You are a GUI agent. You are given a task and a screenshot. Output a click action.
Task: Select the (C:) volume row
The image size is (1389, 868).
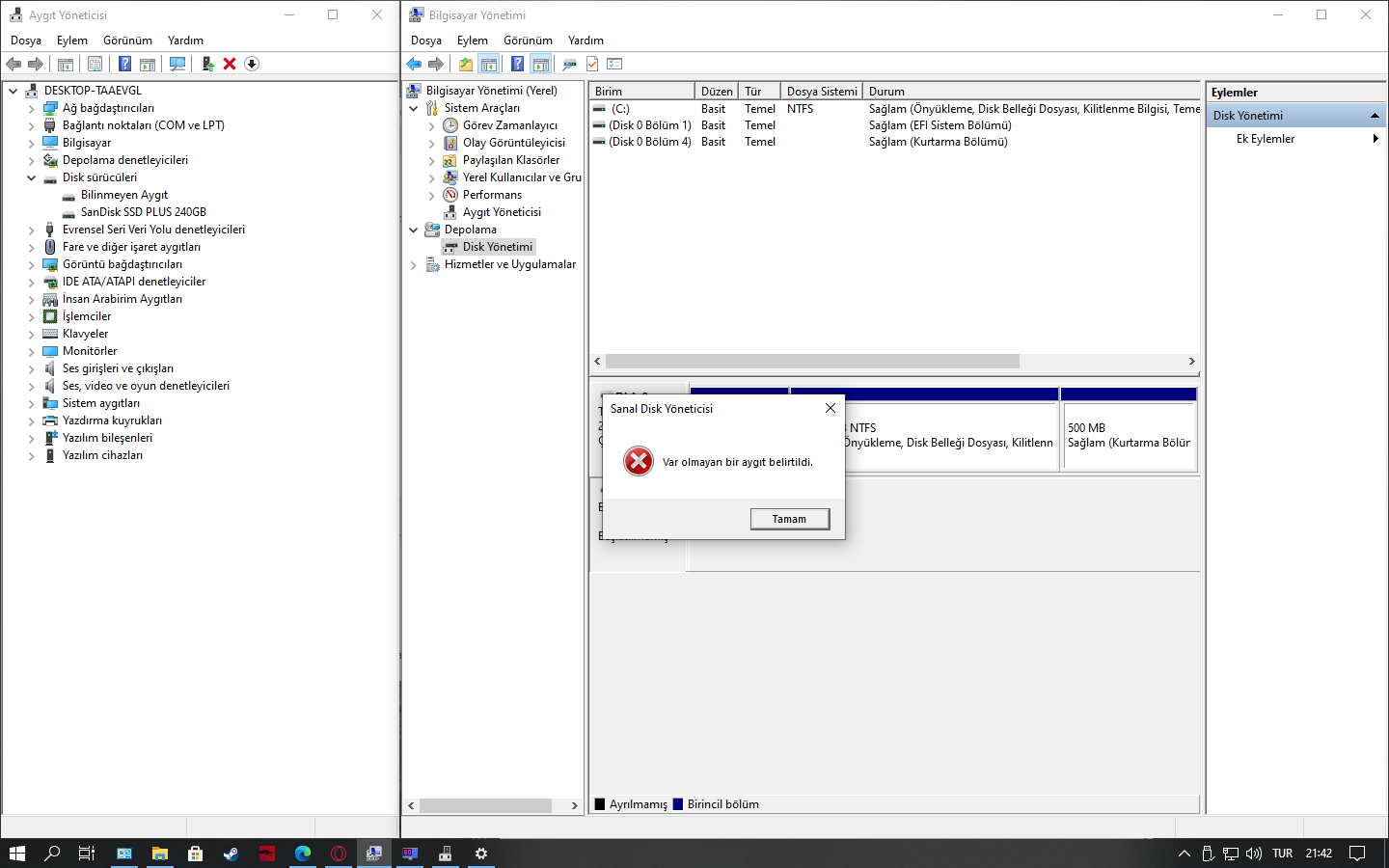pyautogui.click(x=895, y=109)
